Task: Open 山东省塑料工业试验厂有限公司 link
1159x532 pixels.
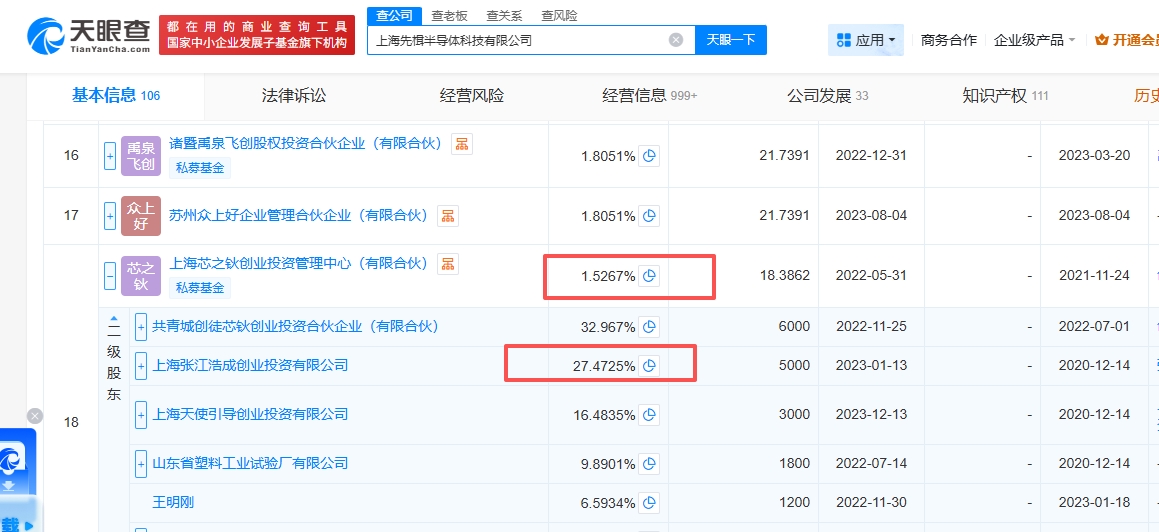Action: point(250,464)
